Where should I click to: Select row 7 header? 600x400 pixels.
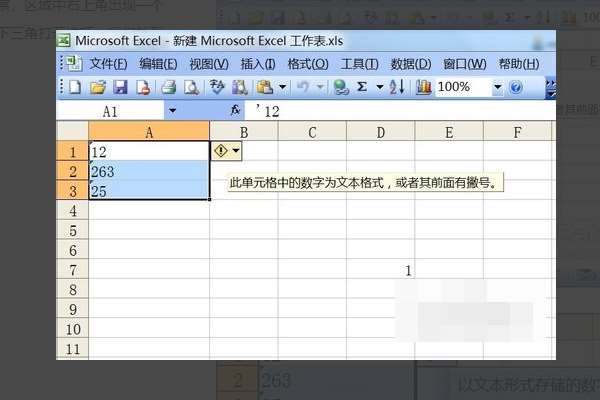[x=72, y=270]
